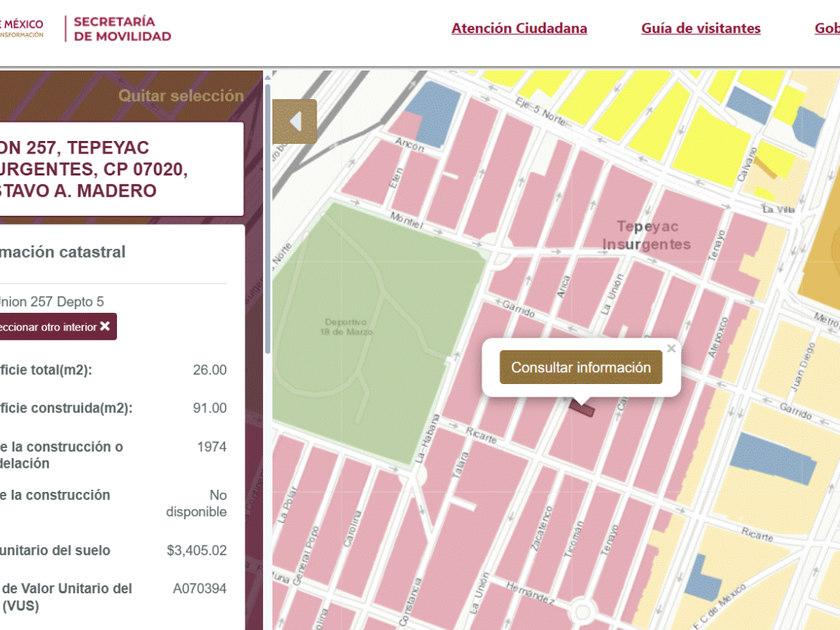Collapse the side panel with arrow button

click(x=295, y=122)
